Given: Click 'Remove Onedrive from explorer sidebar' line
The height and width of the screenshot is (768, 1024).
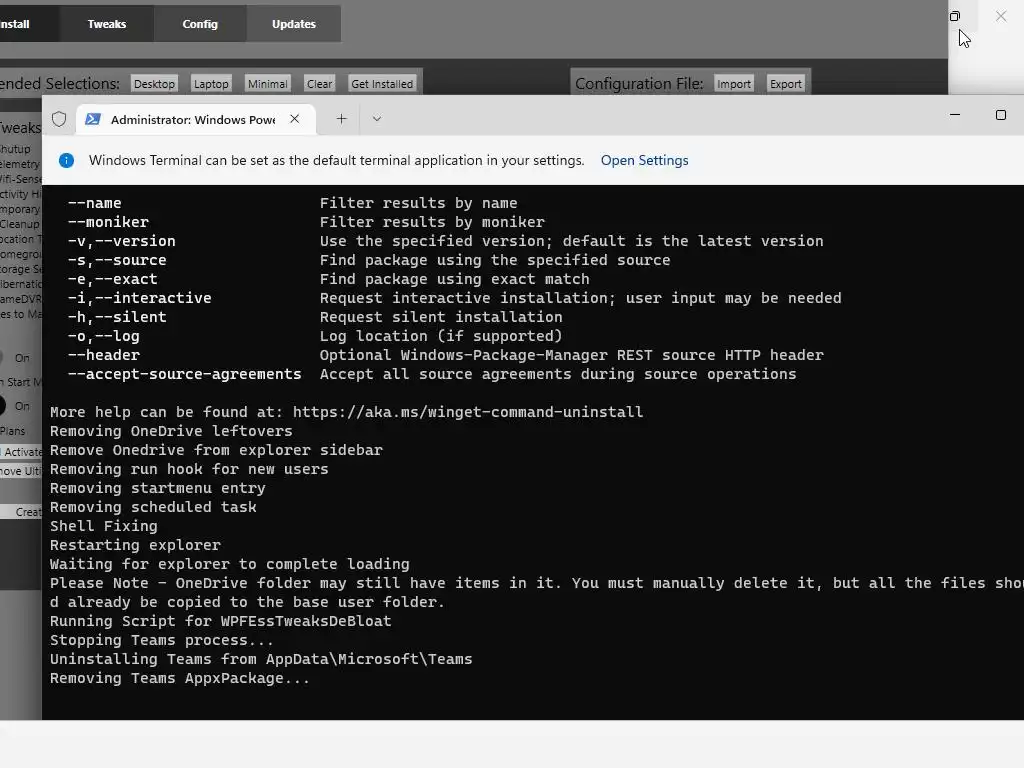Looking at the screenshot, I should (x=216, y=450).
